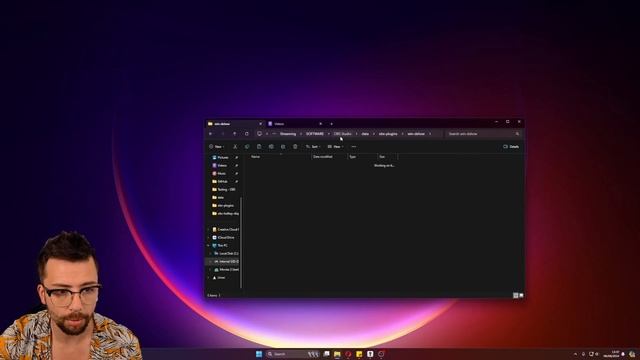Click the Delete trash icon in toolbar
The width and height of the screenshot is (640, 360).
coord(295,147)
